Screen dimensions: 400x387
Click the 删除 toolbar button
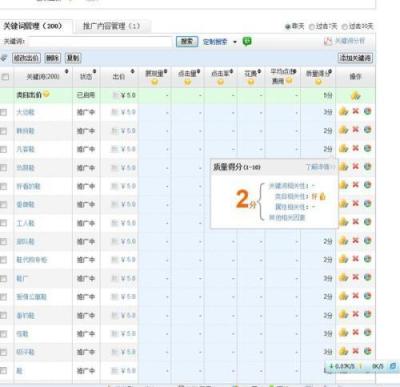[x=53, y=58]
